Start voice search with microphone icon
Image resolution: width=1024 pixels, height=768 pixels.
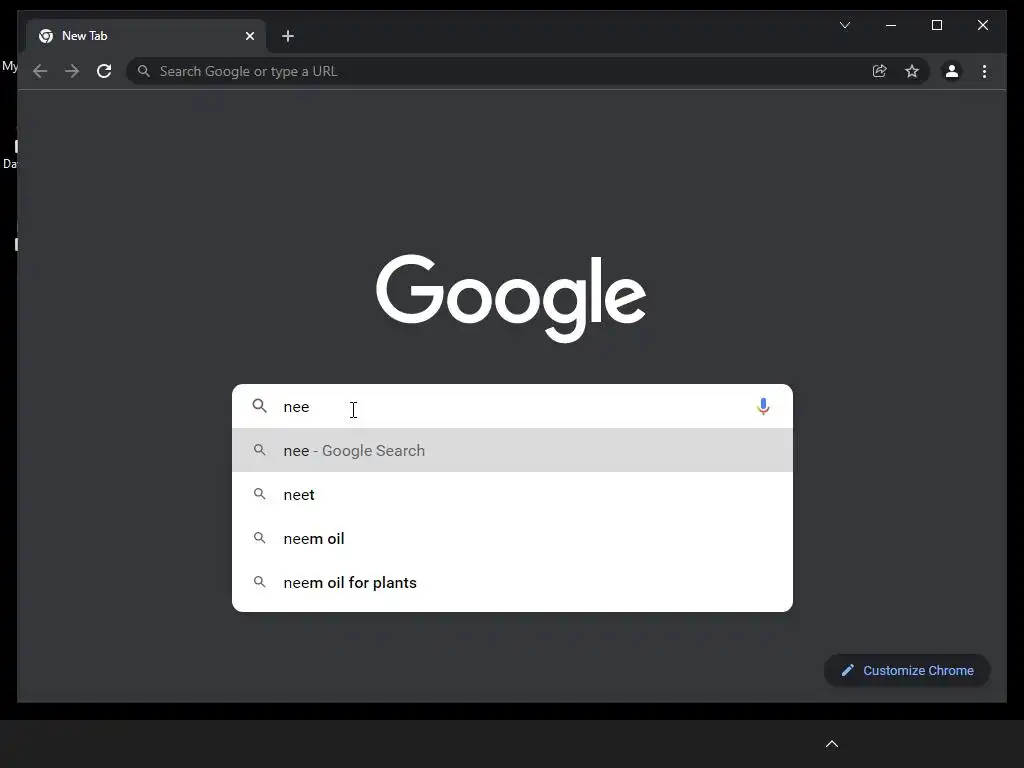coord(763,406)
